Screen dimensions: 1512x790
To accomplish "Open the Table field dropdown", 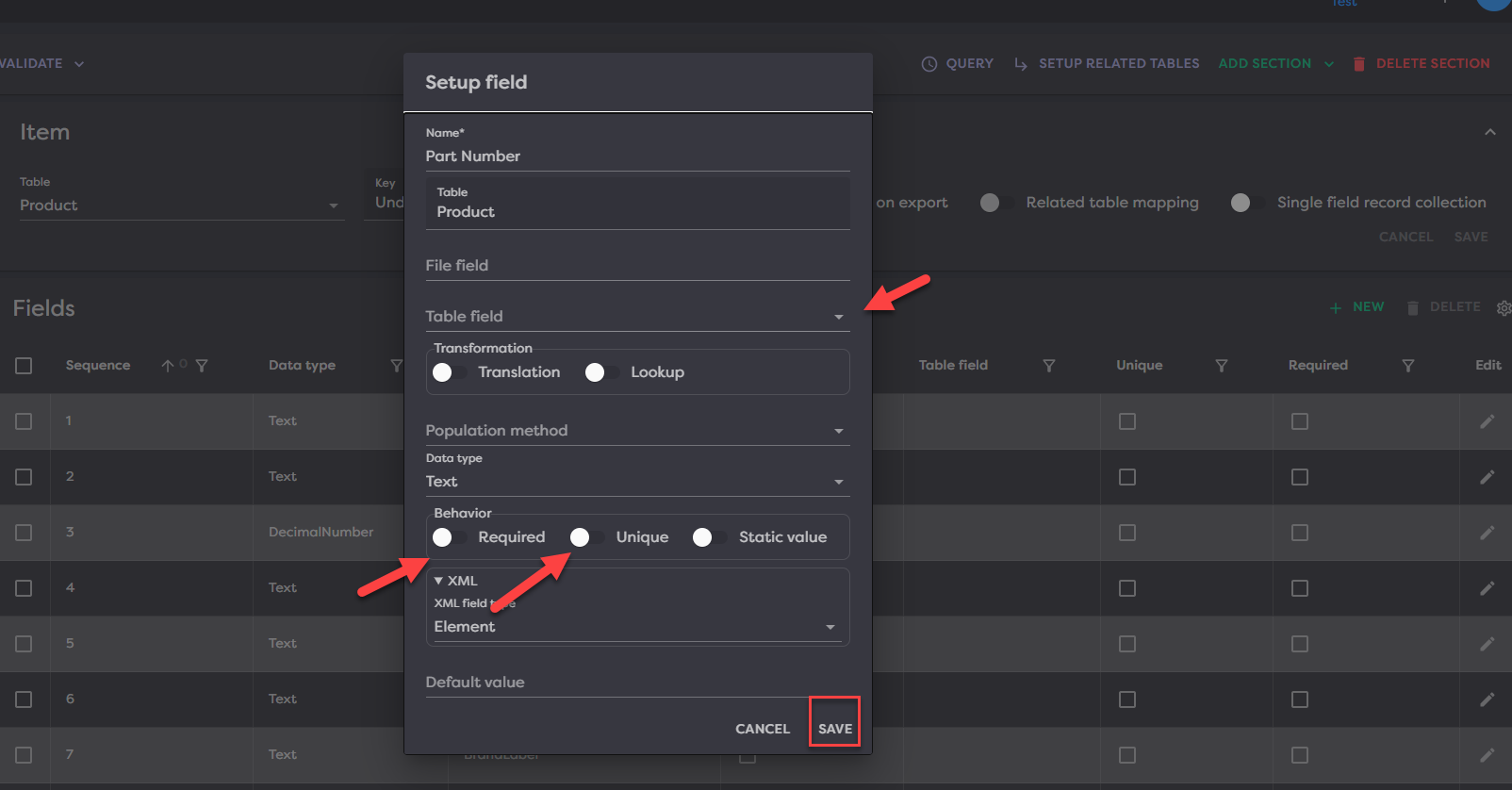I will pyautogui.click(x=636, y=317).
